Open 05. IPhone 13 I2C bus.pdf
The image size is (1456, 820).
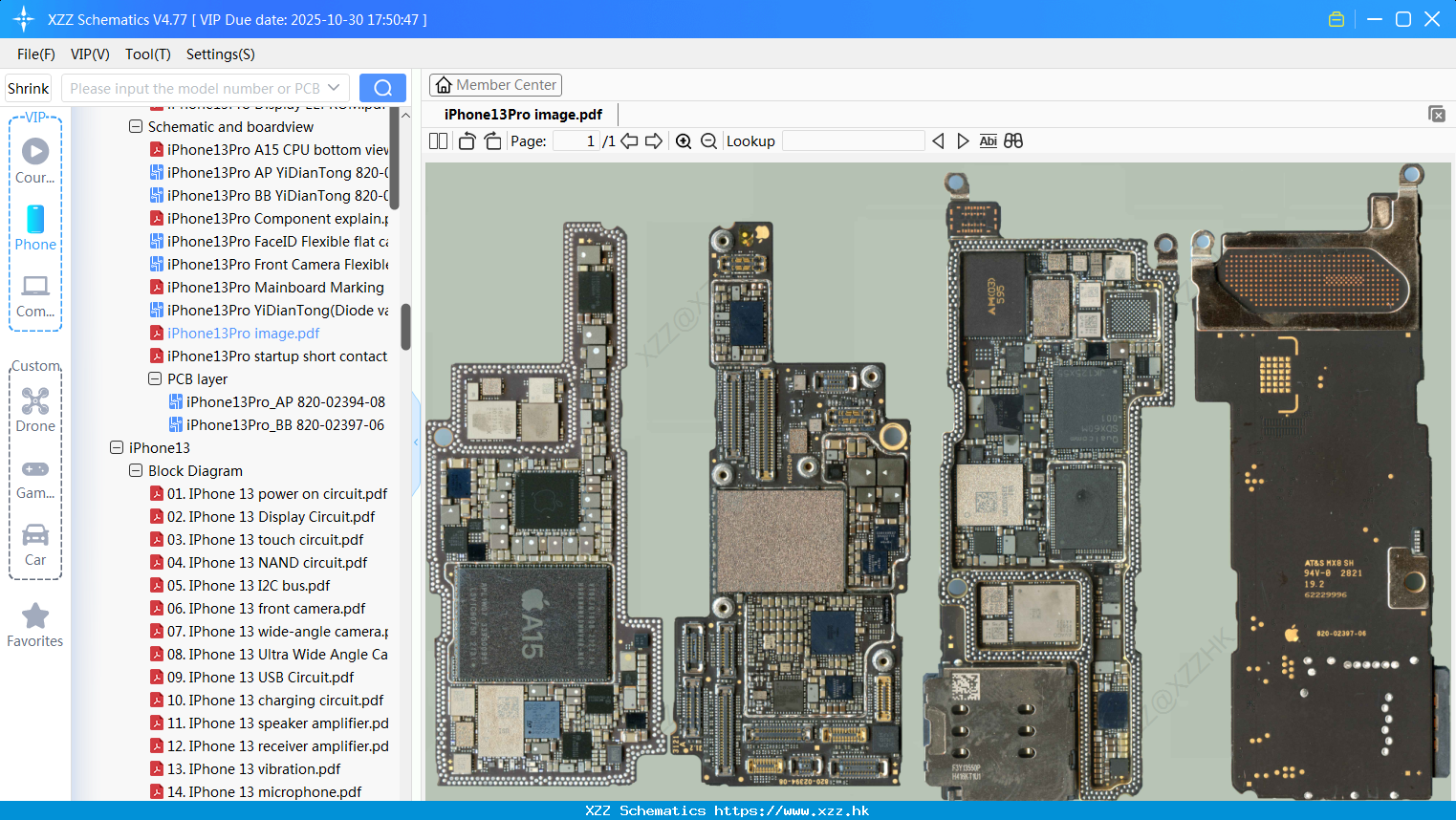pos(240,586)
